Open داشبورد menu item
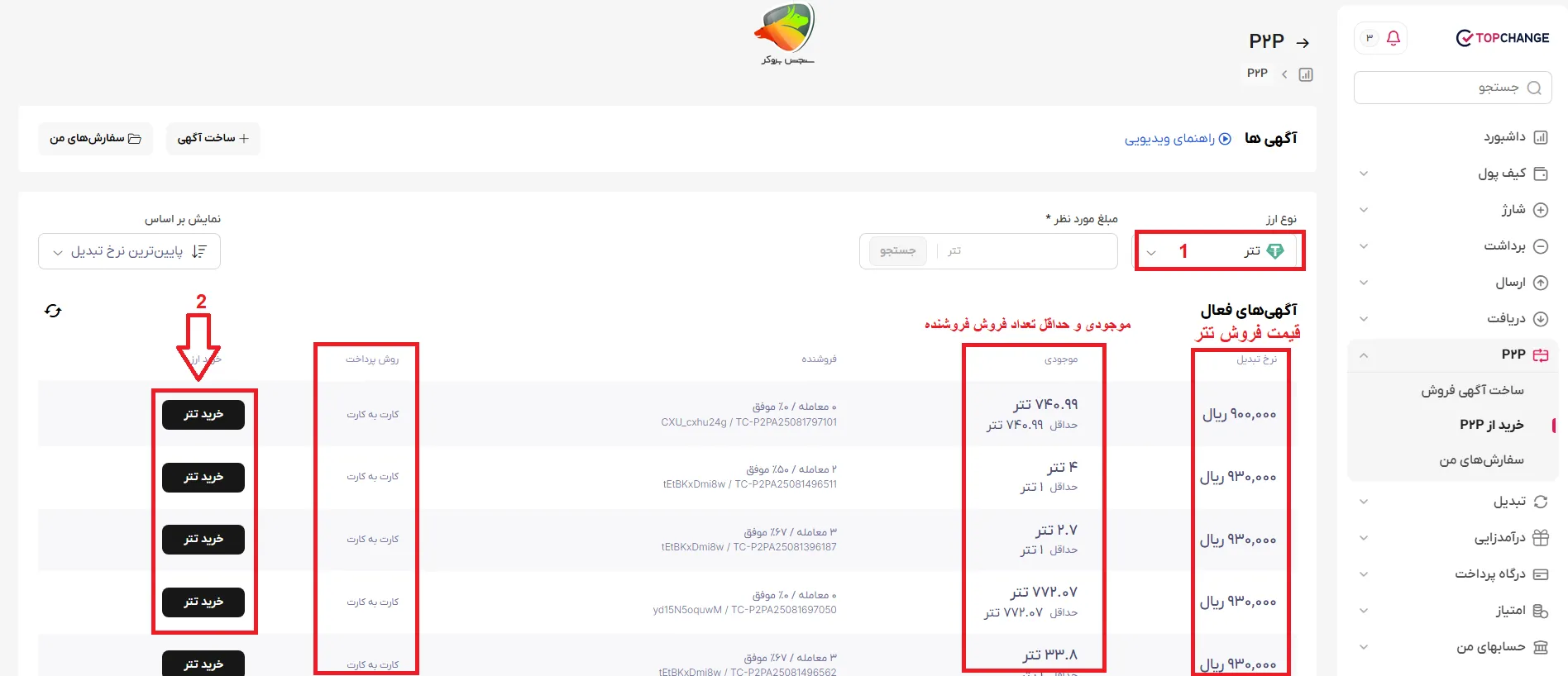The height and width of the screenshot is (676, 1568). 1504,137
